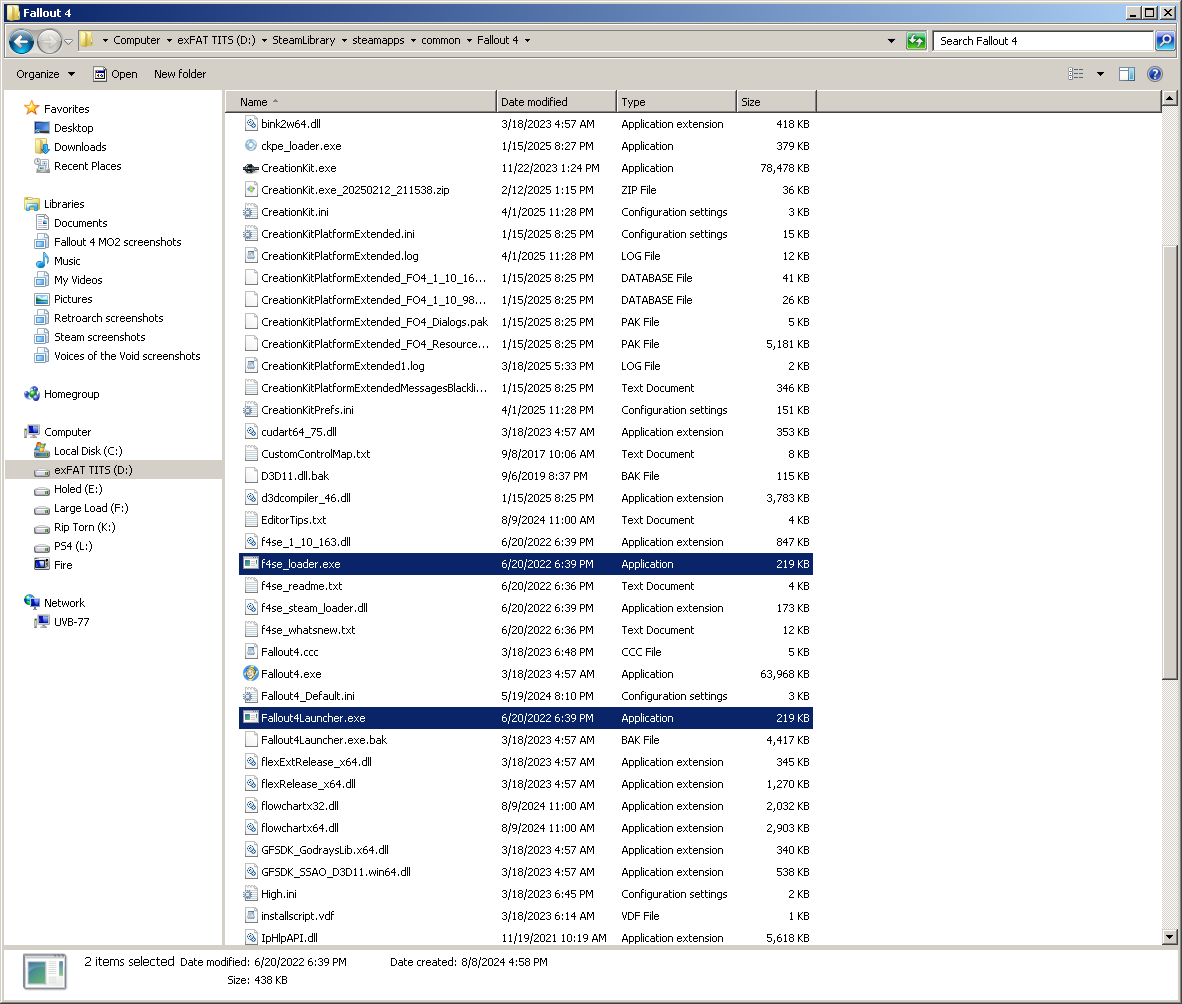The image size is (1182, 1004).
Task: Select the Fallout4_Default.ini file icon
Action: pyautogui.click(x=251, y=696)
